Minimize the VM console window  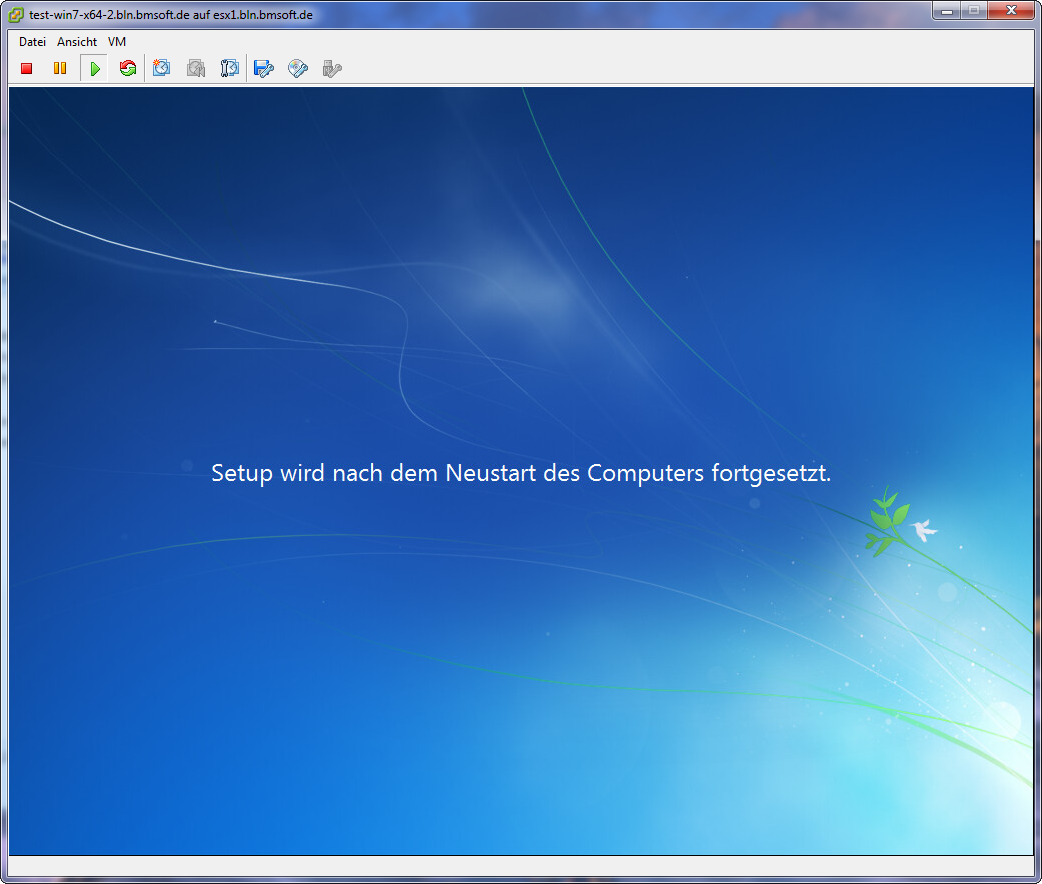click(x=947, y=11)
